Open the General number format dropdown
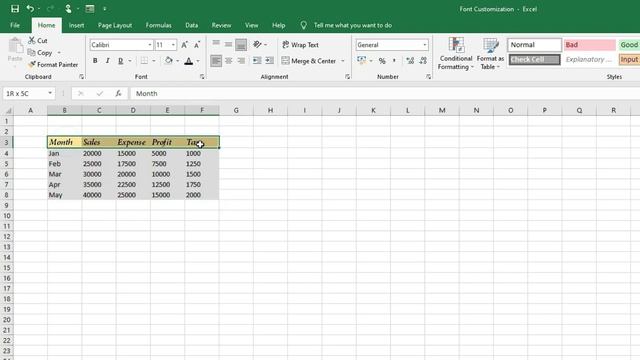Viewport: 640px width, 360px height. [424, 45]
